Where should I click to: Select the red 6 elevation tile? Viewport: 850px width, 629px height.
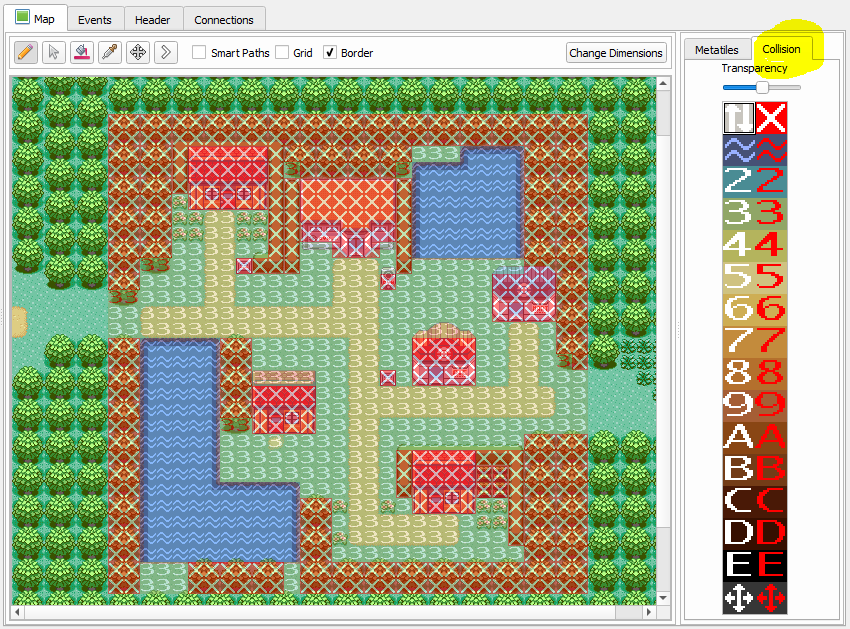pyautogui.click(x=771, y=309)
